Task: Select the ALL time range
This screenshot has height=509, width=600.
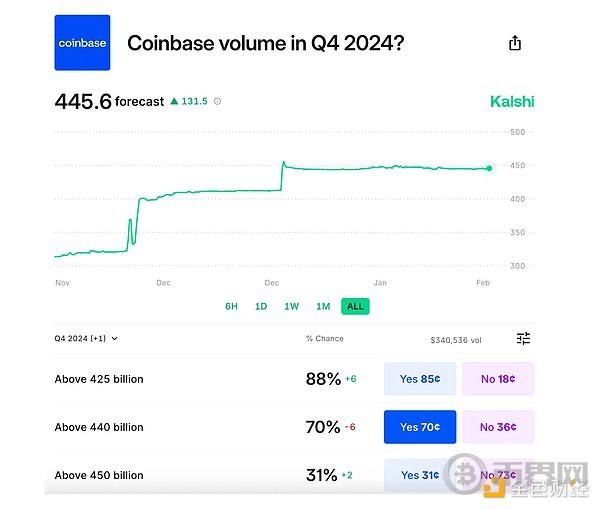Action: click(x=355, y=306)
